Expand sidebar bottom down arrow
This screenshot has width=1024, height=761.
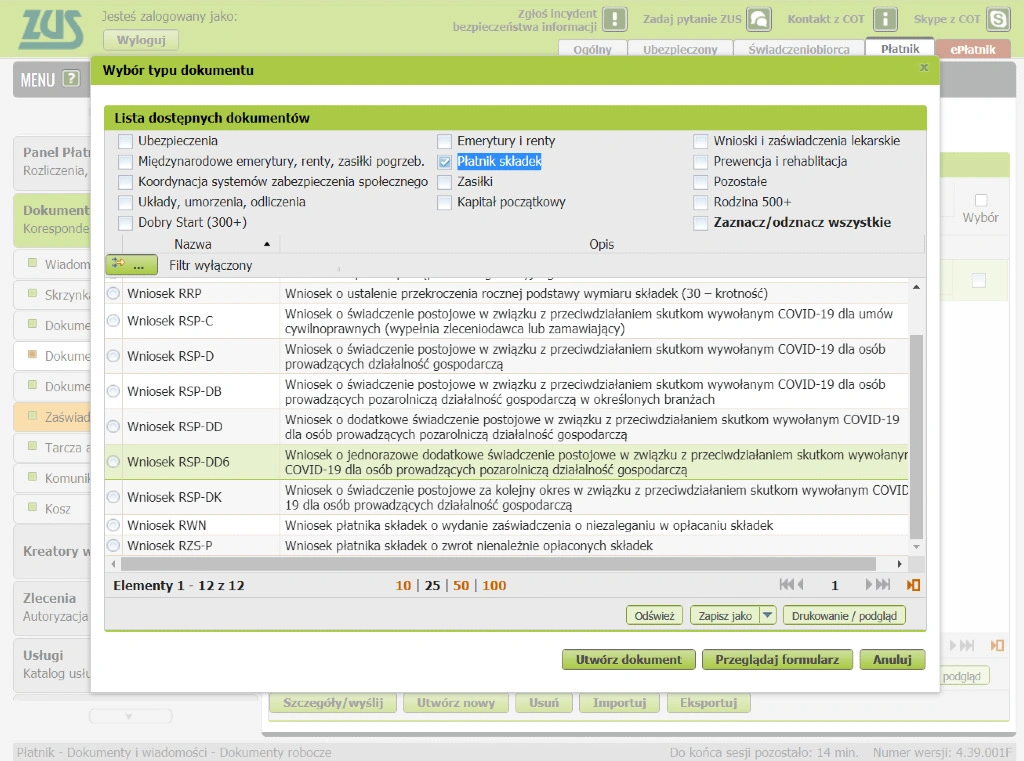click(129, 717)
